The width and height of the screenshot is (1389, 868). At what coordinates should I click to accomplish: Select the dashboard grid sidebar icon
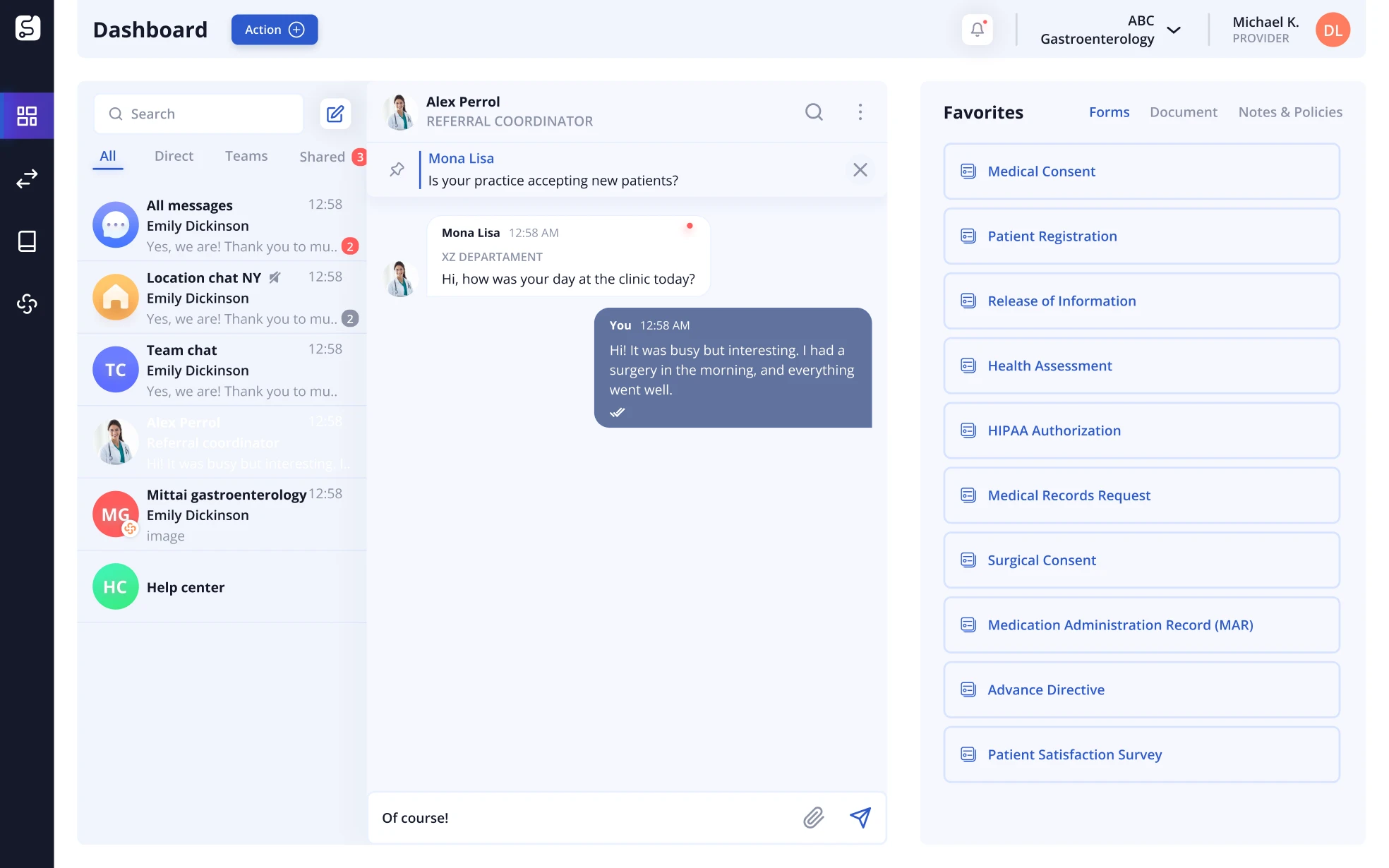point(27,116)
